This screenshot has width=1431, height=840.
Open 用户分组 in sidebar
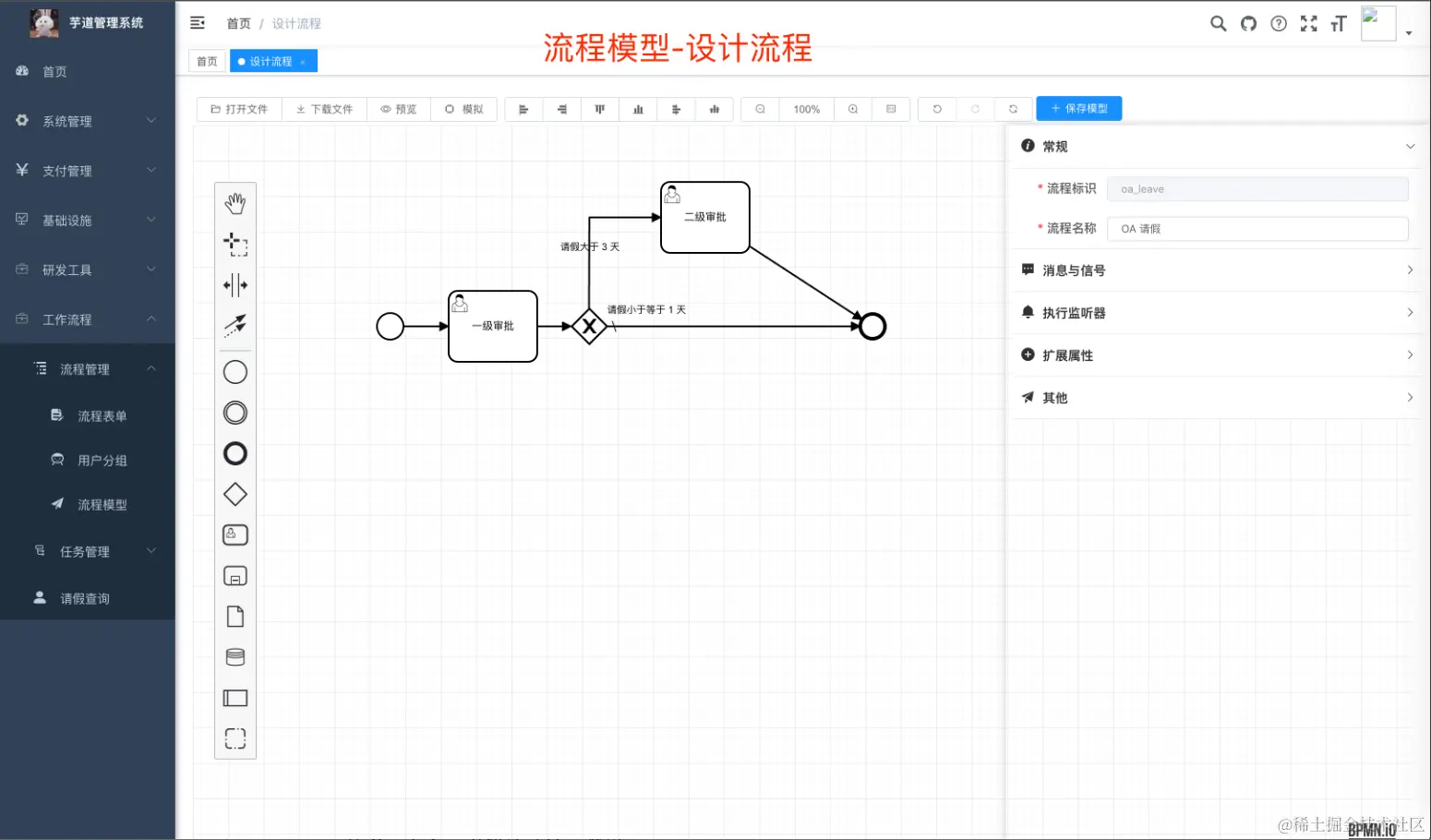88,461
